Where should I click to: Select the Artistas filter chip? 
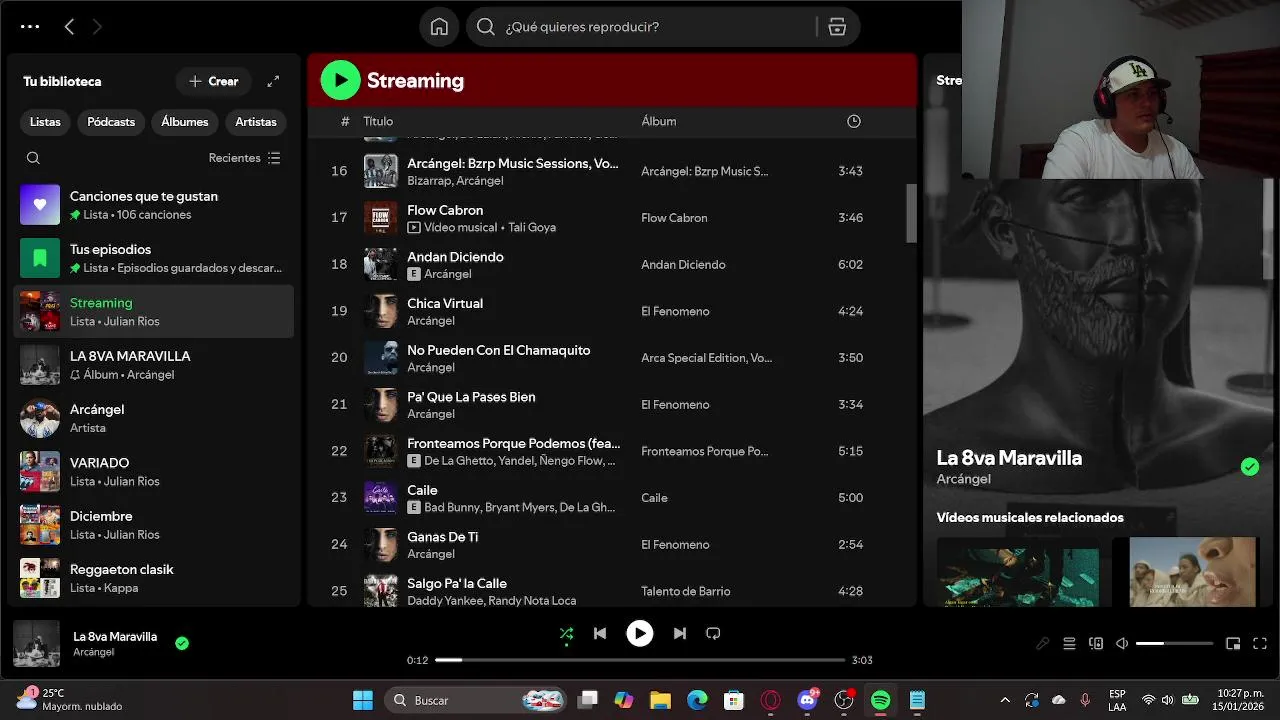point(256,122)
